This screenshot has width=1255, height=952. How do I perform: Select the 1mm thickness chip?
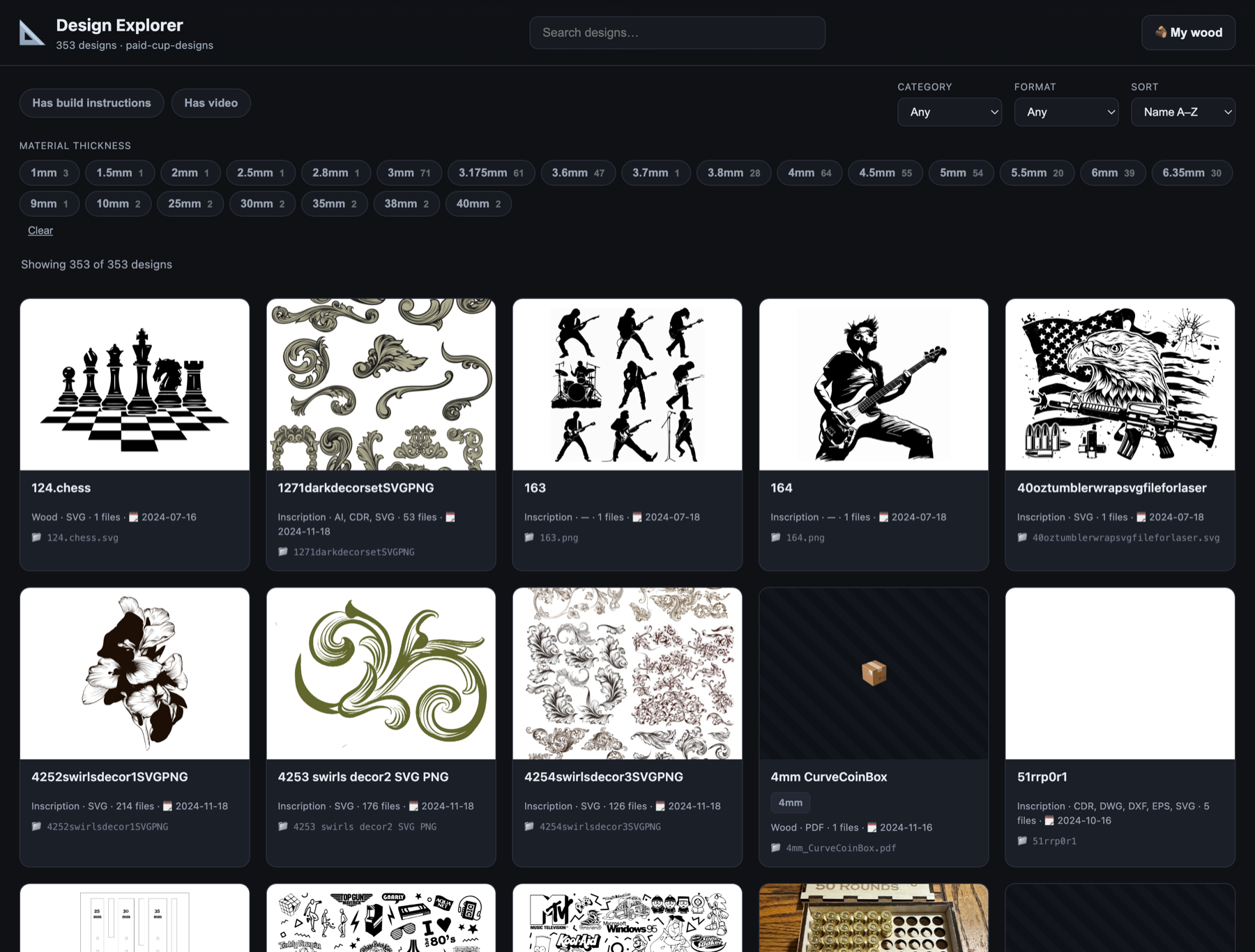tap(50, 173)
